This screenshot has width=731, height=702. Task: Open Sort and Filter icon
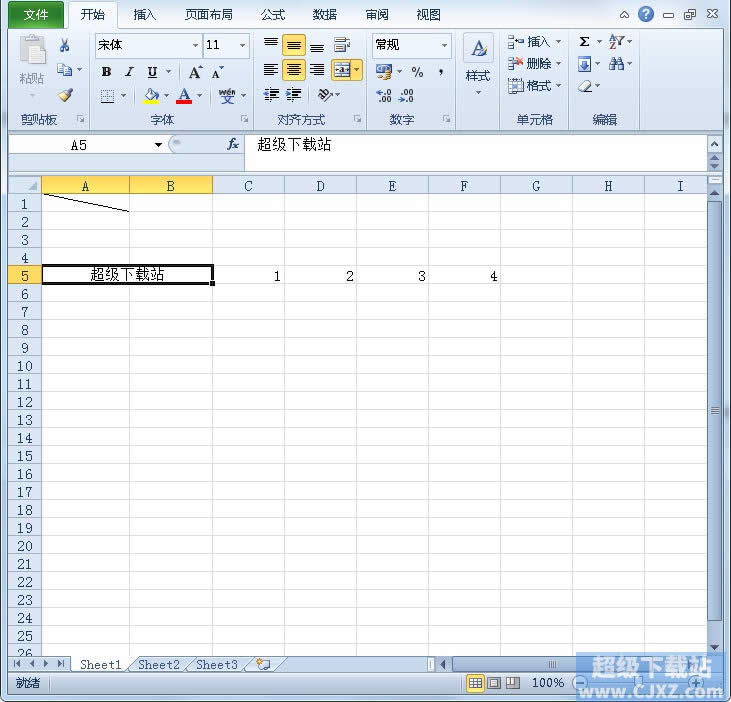click(x=617, y=41)
